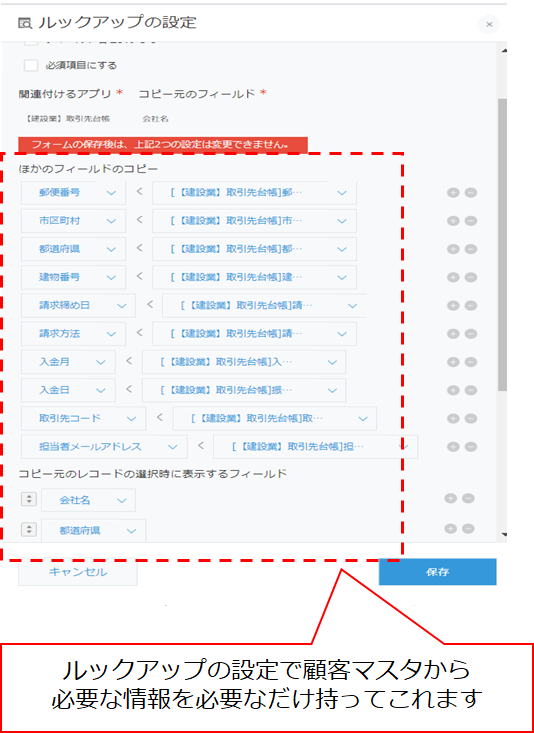Remove the 郵便番号 mapping row

click(470, 193)
